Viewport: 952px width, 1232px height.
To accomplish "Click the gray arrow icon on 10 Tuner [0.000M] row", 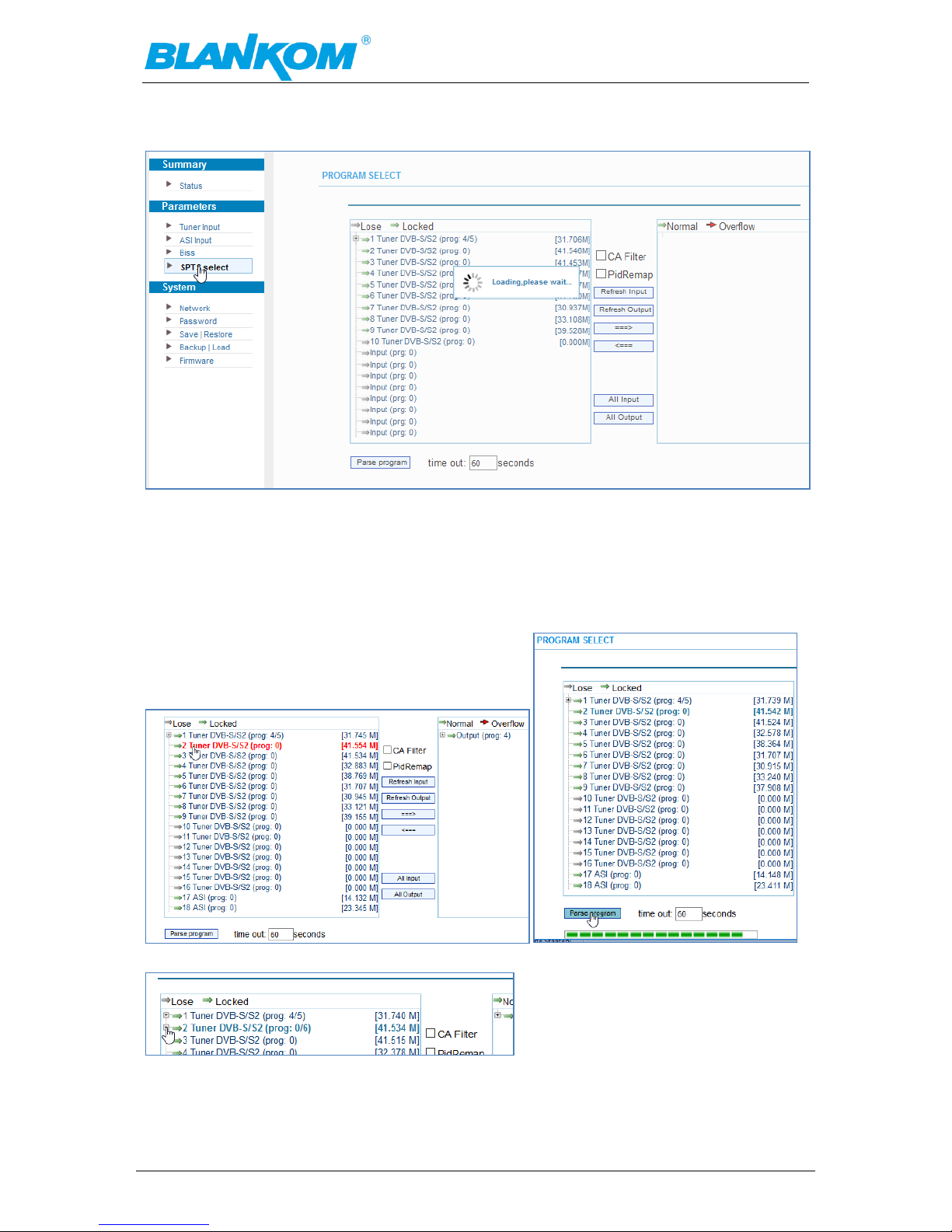I will pyautogui.click(x=364, y=342).
